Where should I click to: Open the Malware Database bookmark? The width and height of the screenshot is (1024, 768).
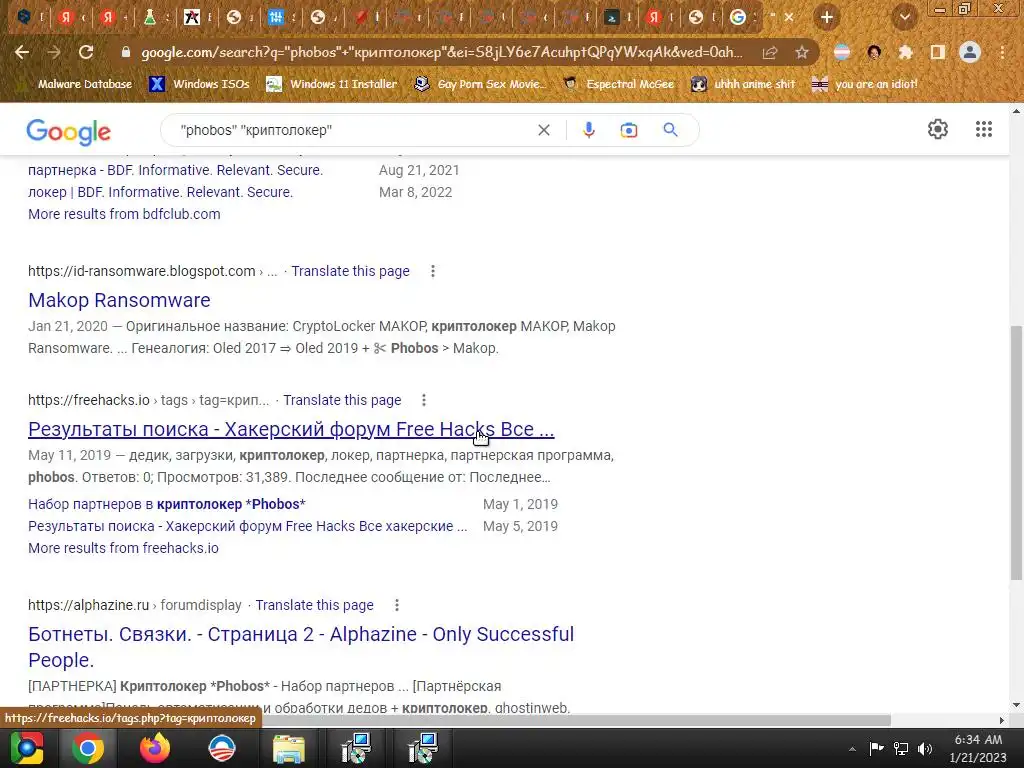(x=74, y=84)
